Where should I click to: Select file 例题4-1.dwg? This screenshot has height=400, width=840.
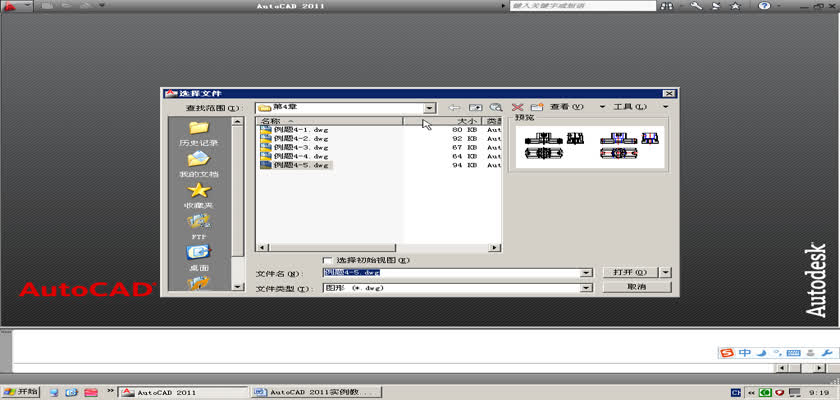click(x=295, y=130)
